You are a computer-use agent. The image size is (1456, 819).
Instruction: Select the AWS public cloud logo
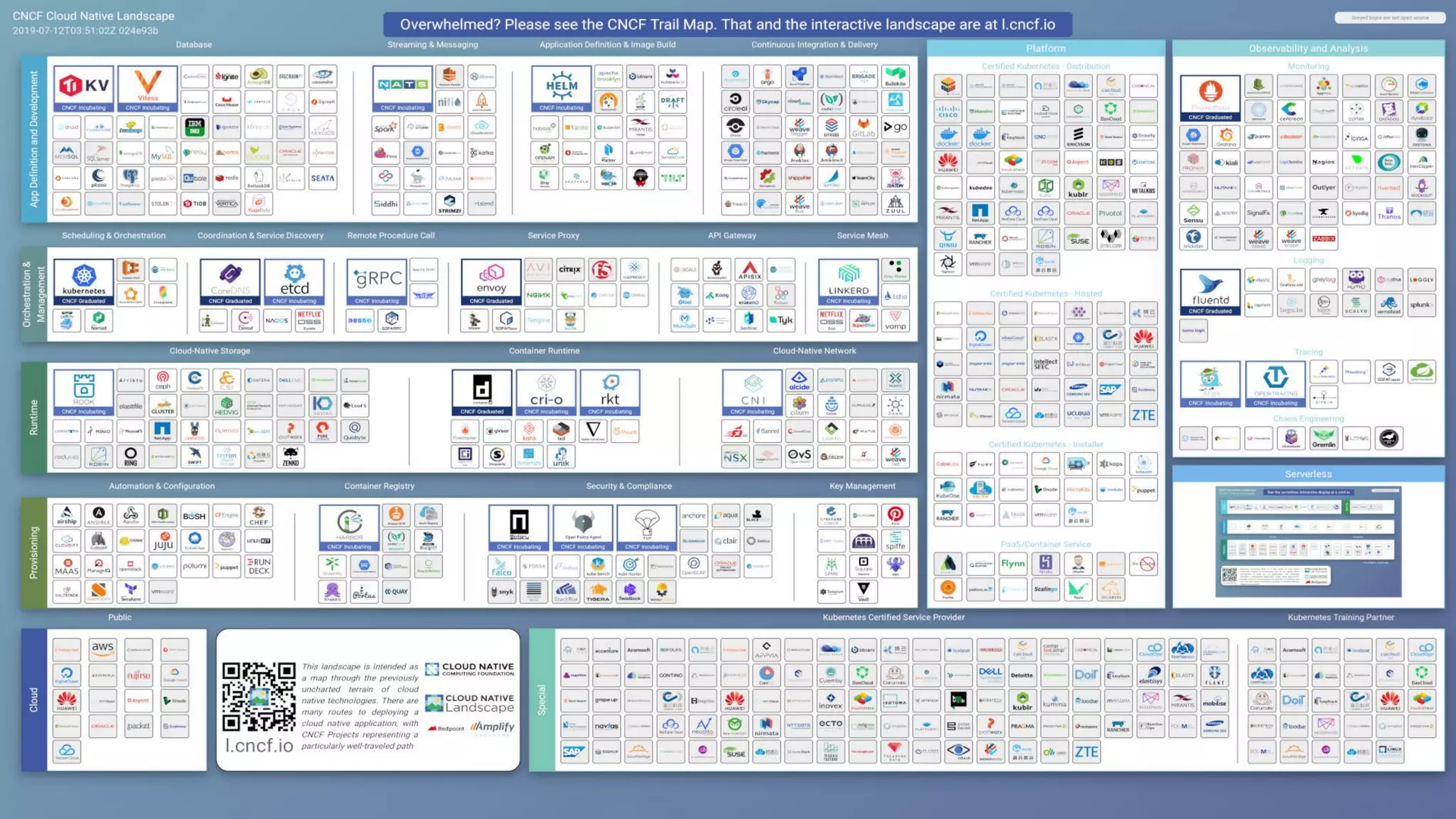coord(102,648)
